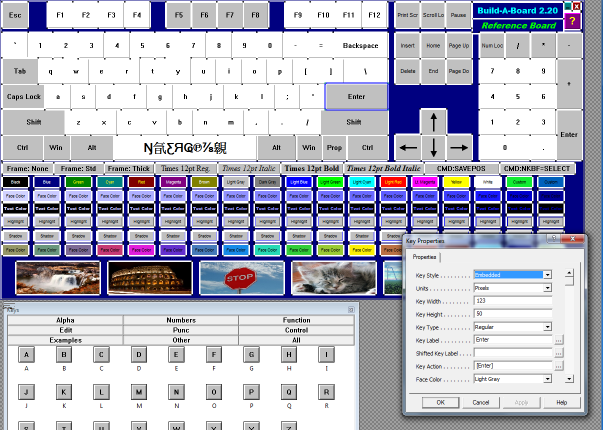Viewport: 603px width, 430px height.
Task: Click OK in Key Properties dialog
Action: [x=440, y=402]
